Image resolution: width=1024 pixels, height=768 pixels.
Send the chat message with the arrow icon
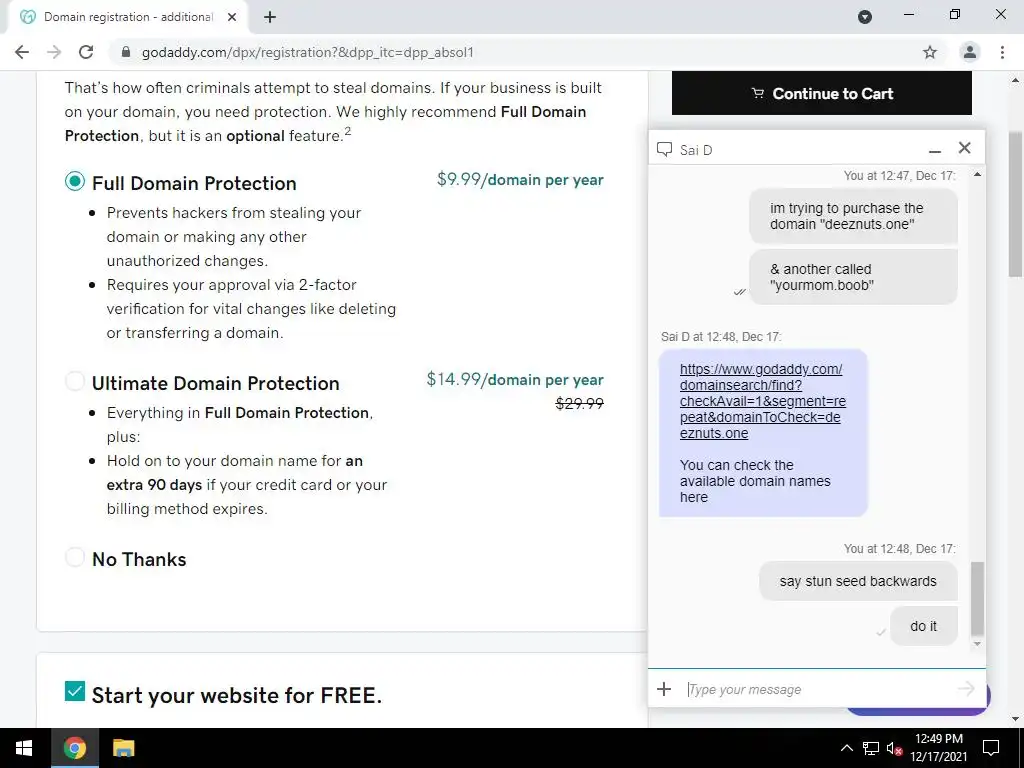tap(966, 688)
